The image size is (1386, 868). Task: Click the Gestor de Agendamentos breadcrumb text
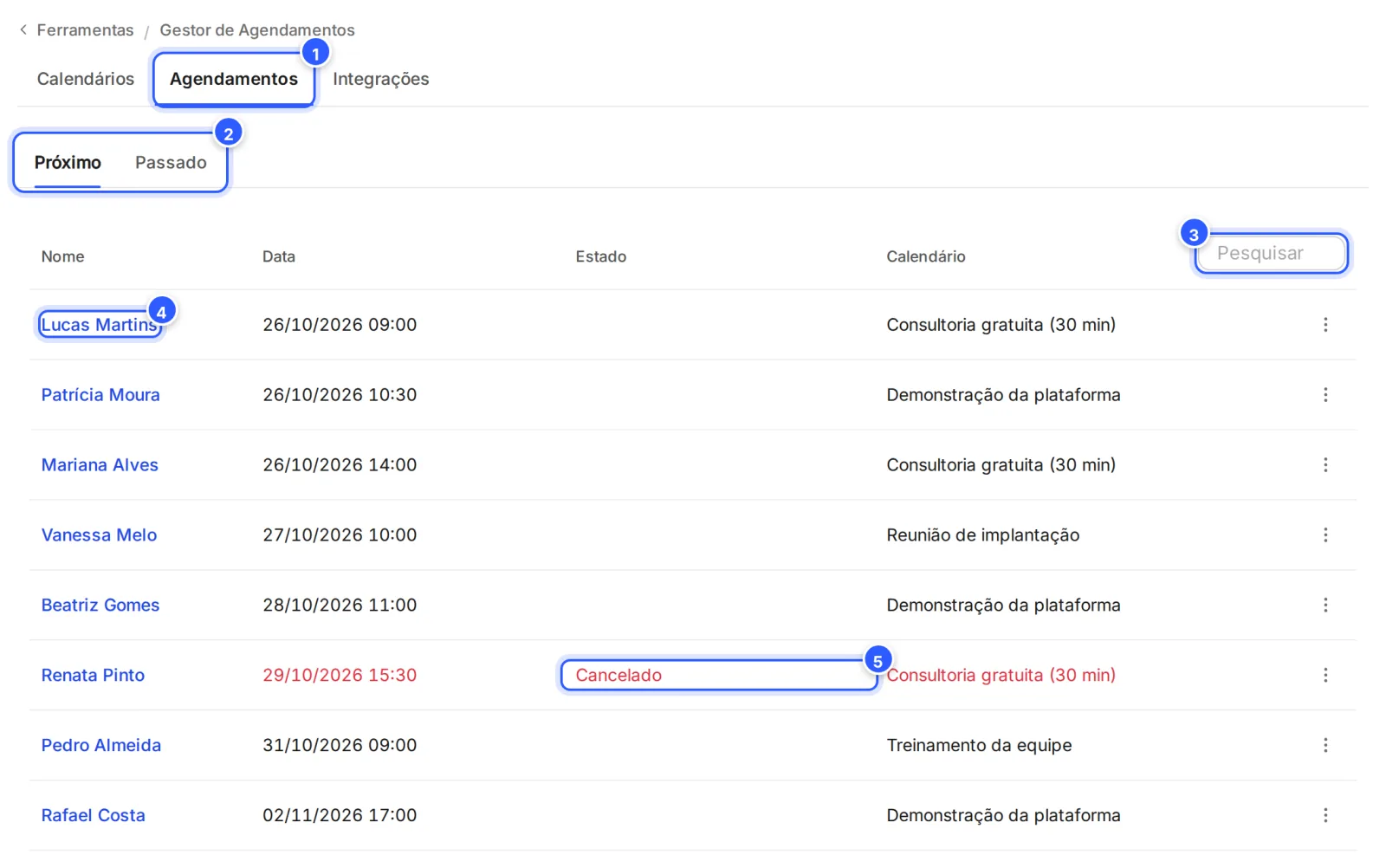point(257,30)
